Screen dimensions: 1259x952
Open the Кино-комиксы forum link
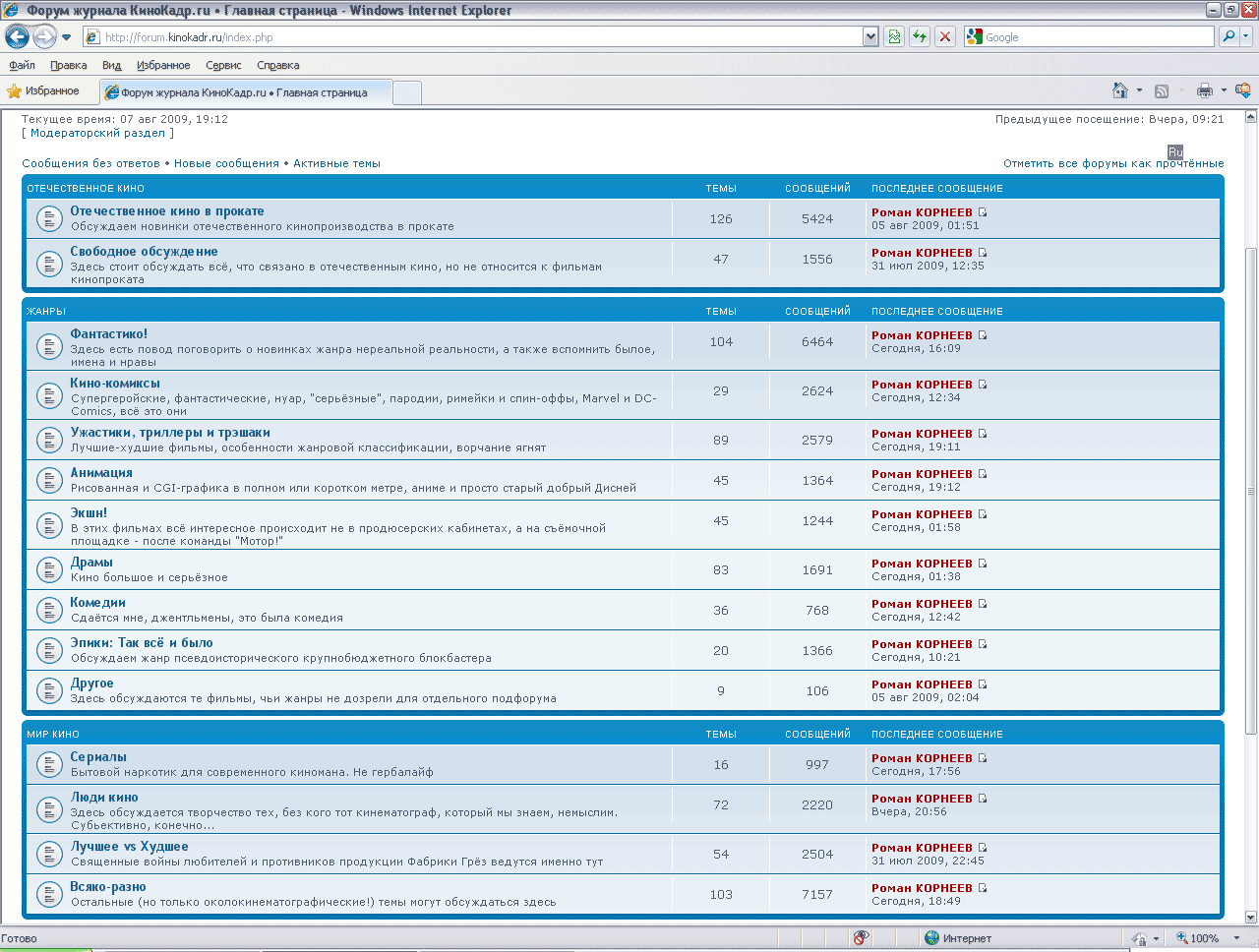coord(115,384)
